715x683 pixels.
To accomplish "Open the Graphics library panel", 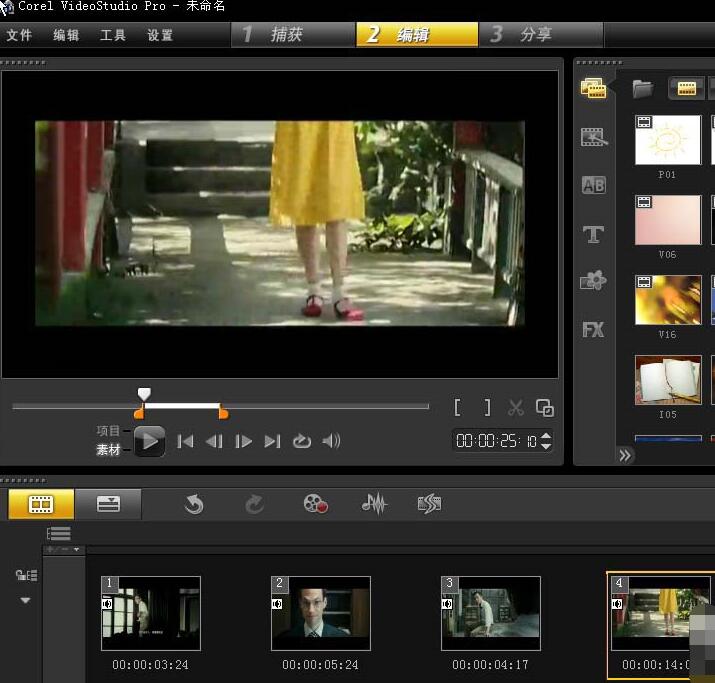I will pyautogui.click(x=594, y=281).
